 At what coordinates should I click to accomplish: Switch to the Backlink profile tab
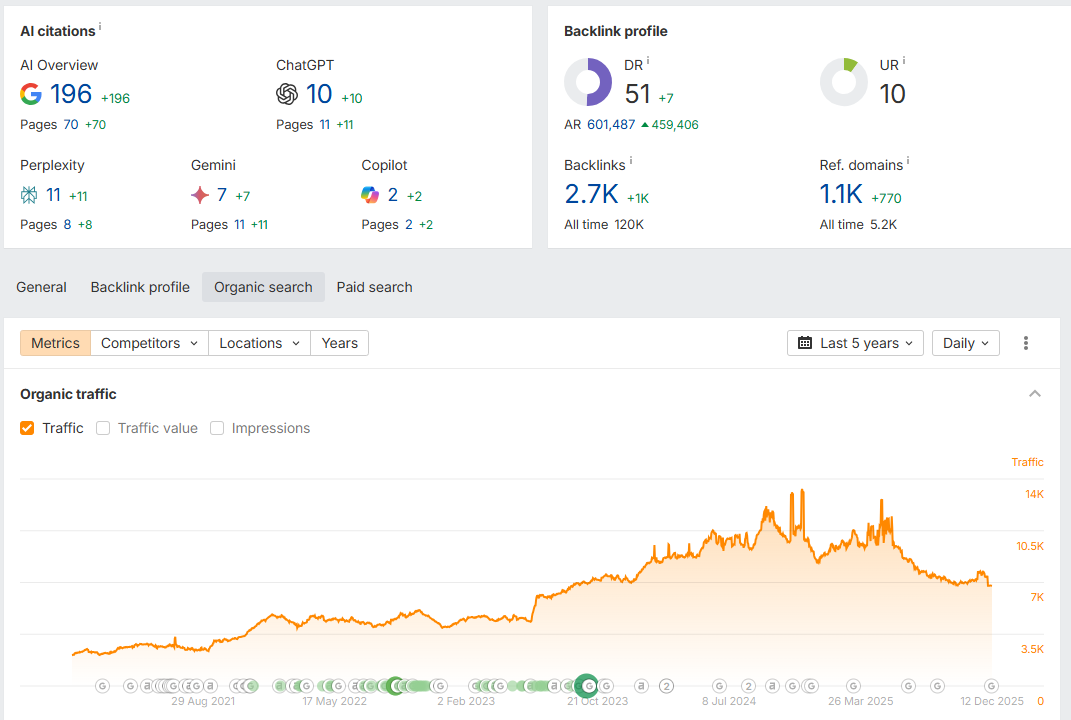pyautogui.click(x=140, y=287)
